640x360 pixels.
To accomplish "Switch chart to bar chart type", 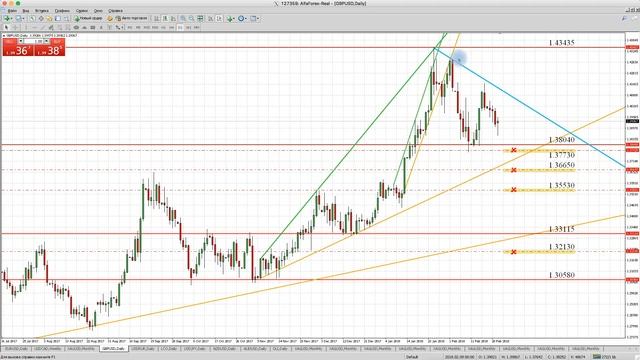I will coord(156,18).
